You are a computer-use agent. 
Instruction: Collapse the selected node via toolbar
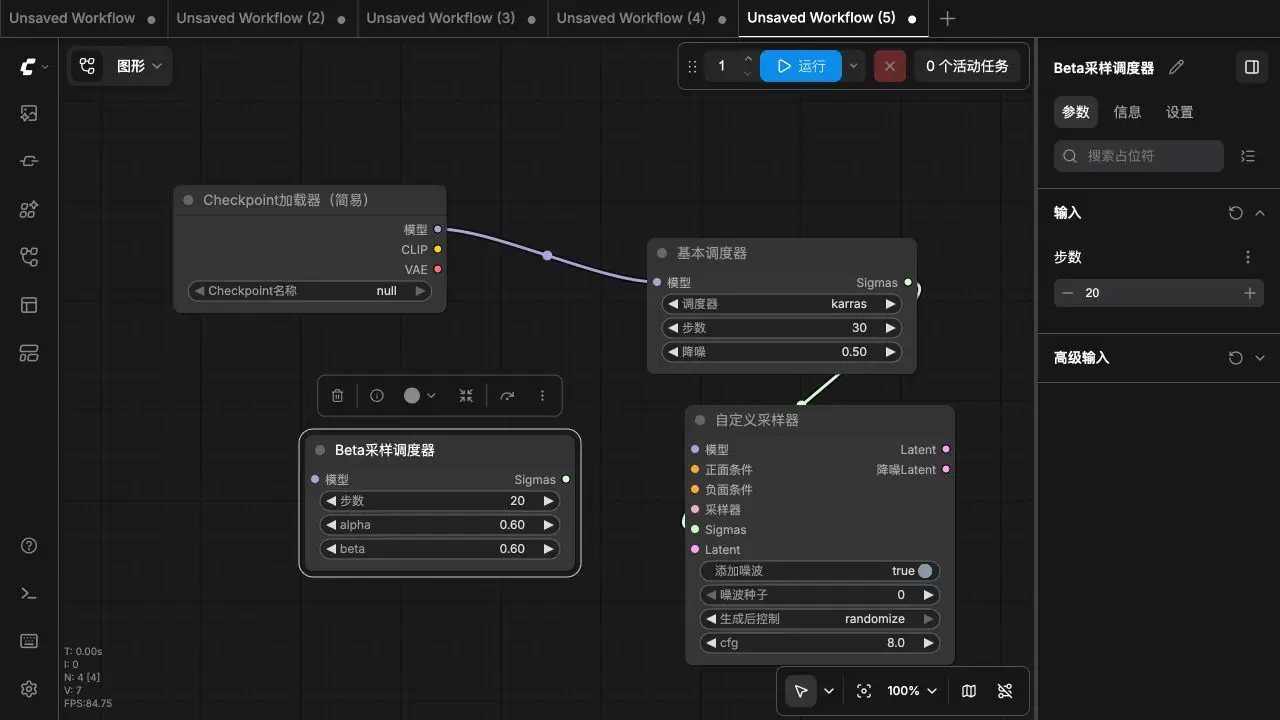point(466,396)
